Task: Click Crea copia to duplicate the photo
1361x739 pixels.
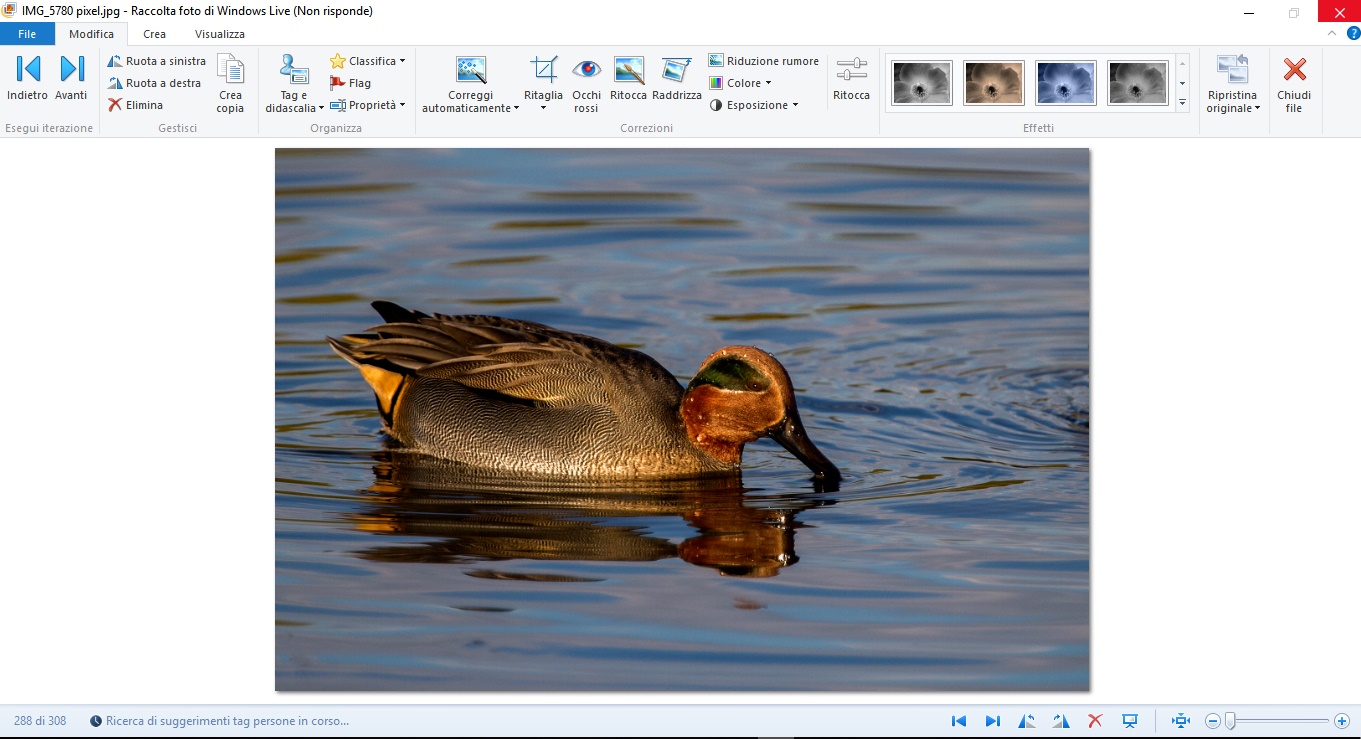Action: [231, 84]
